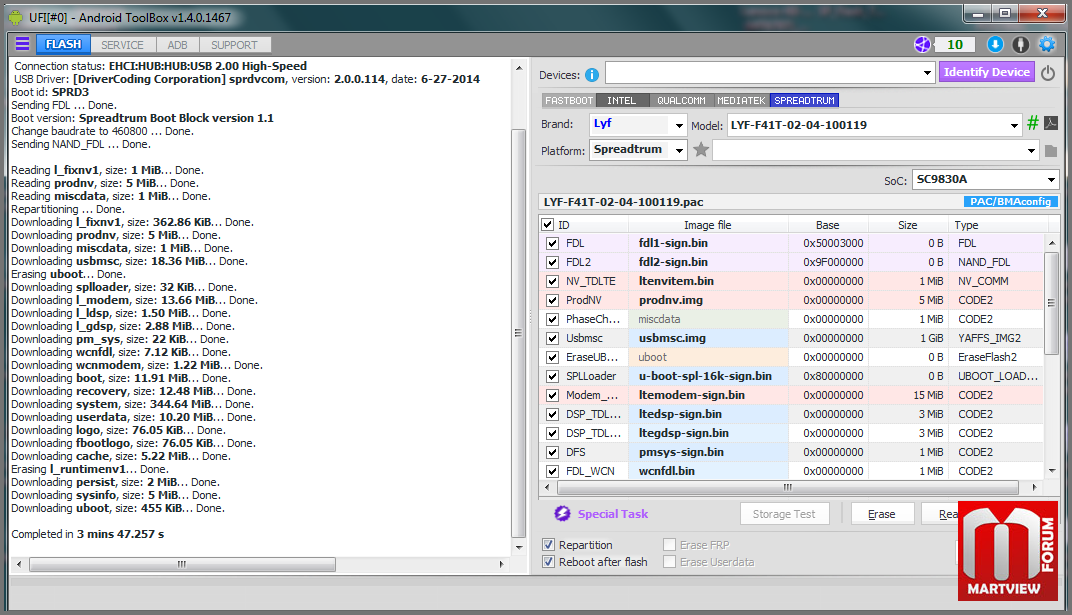Select the INTEL platform tab

(x=621, y=100)
